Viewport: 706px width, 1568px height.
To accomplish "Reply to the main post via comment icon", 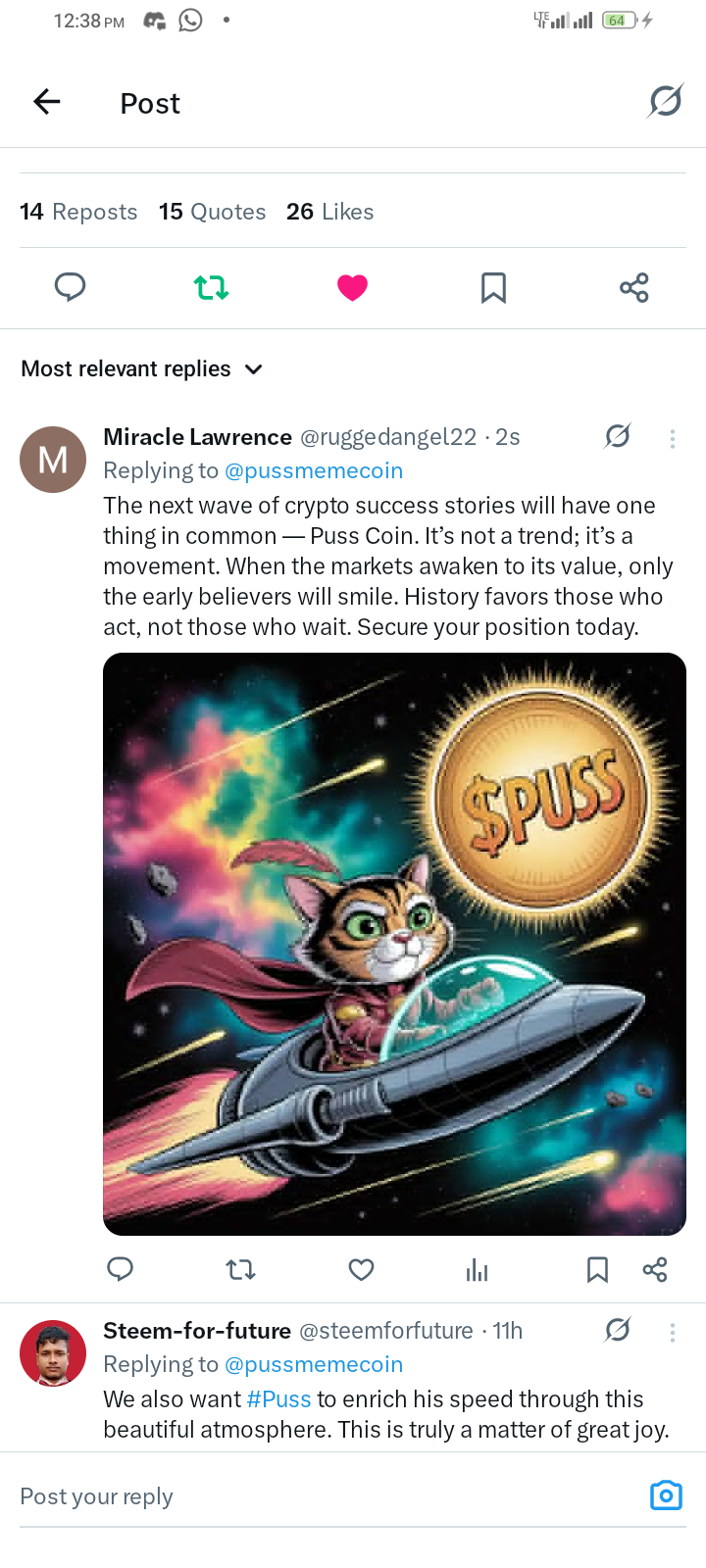I will click(70, 287).
